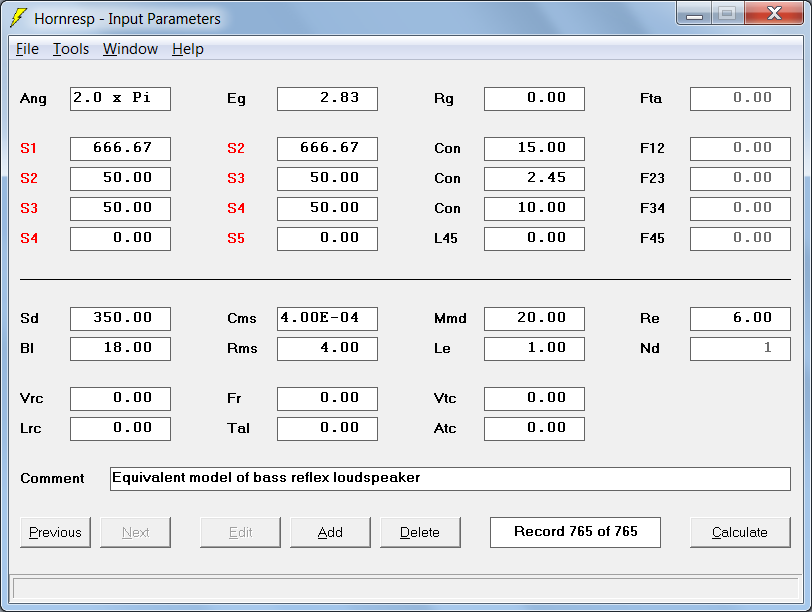Click the Add record button
Image resolution: width=812 pixels, height=612 pixels.
330,532
